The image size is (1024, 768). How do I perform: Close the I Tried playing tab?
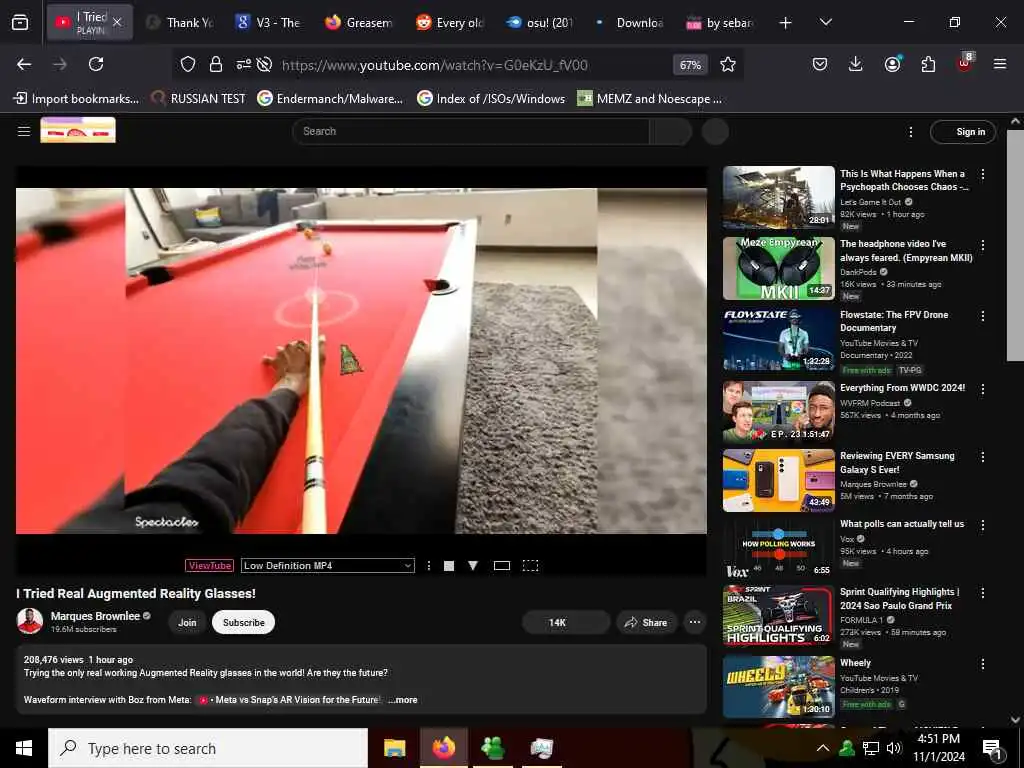(117, 22)
